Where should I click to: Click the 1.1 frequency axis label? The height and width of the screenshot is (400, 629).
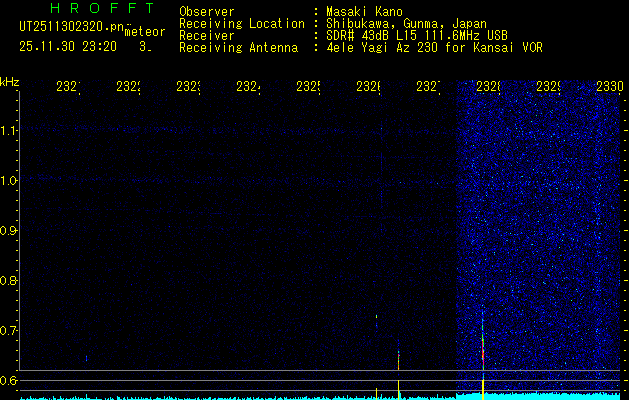9,130
